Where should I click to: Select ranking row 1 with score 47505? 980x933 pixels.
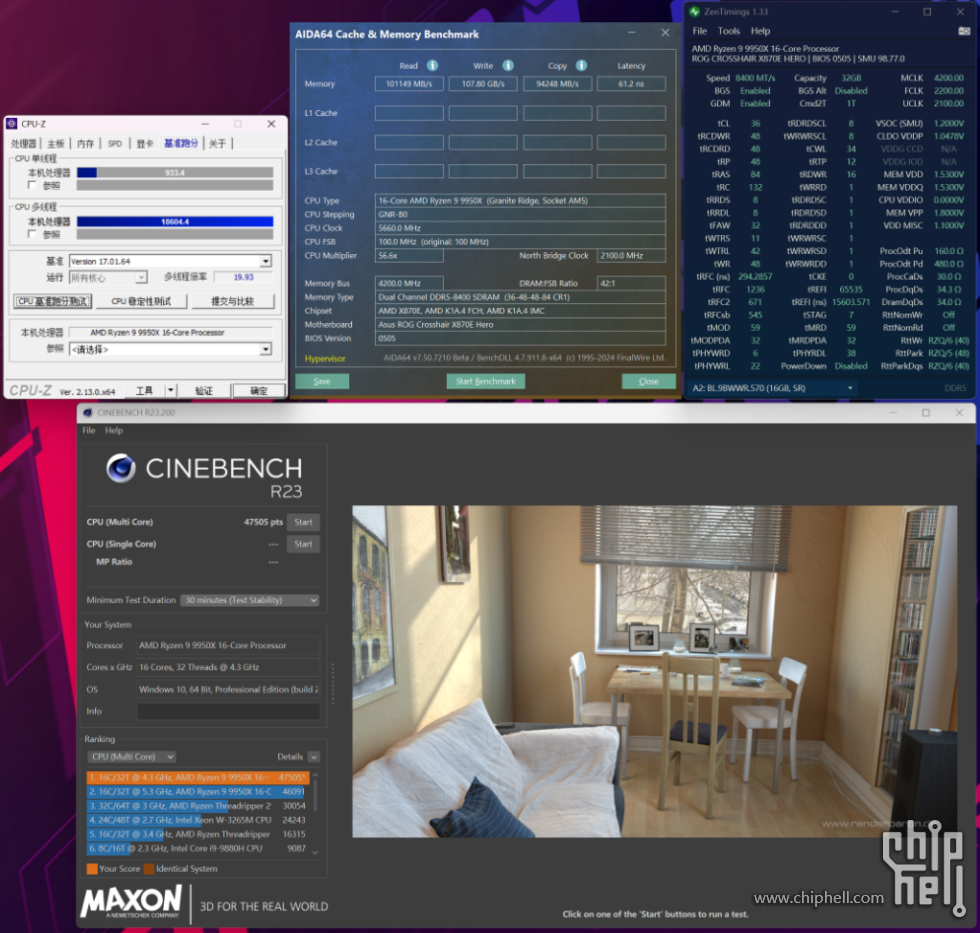tap(198, 777)
